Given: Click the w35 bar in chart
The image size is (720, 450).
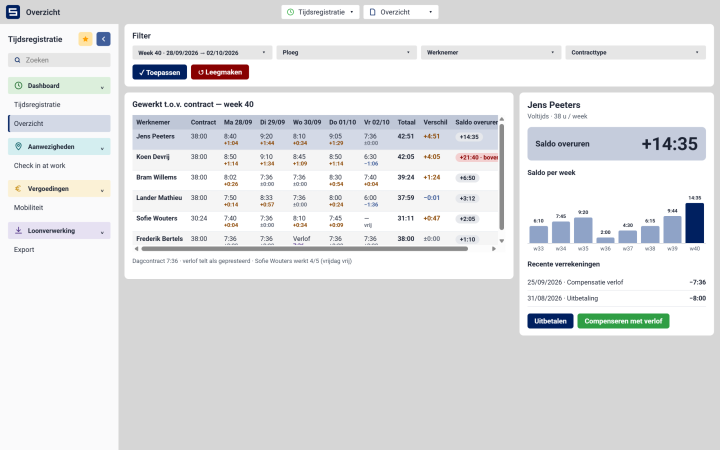Looking at the screenshot, I should pyautogui.click(x=583, y=230).
